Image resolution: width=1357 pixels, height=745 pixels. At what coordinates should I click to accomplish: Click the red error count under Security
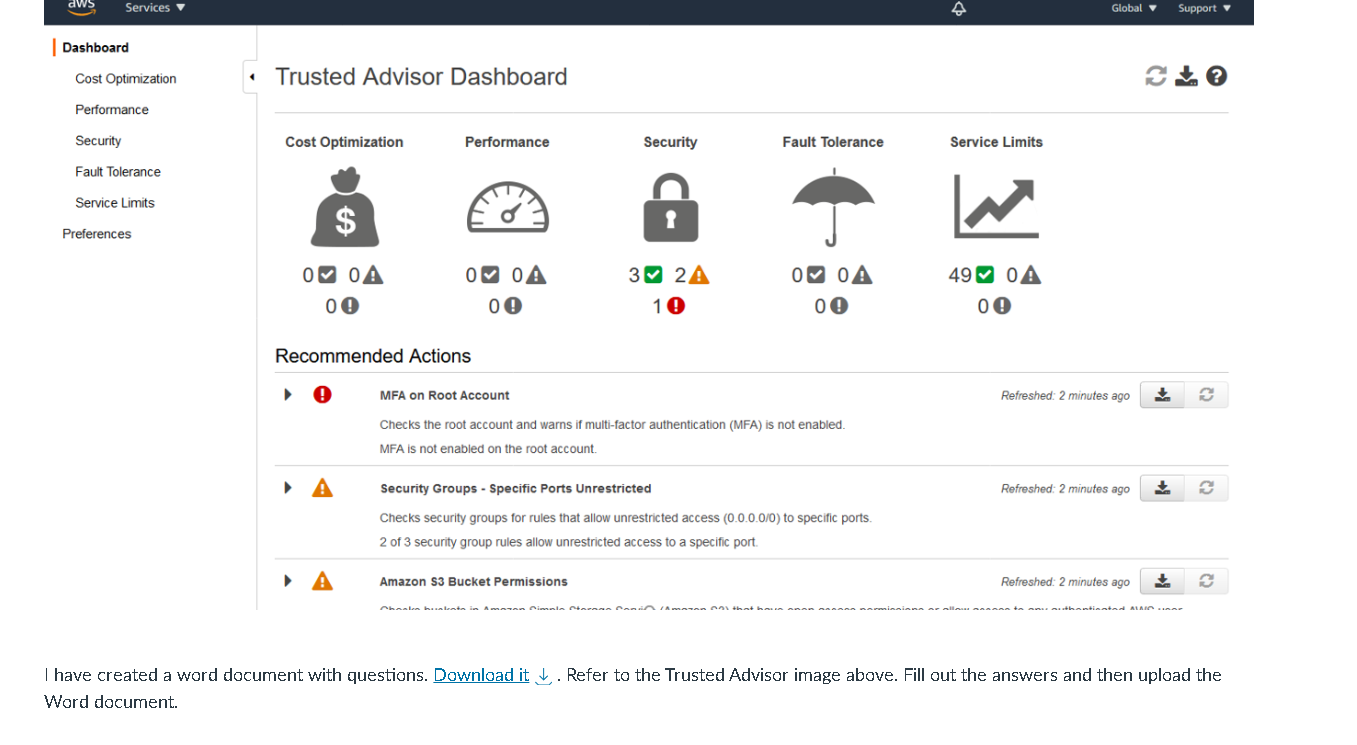click(667, 306)
